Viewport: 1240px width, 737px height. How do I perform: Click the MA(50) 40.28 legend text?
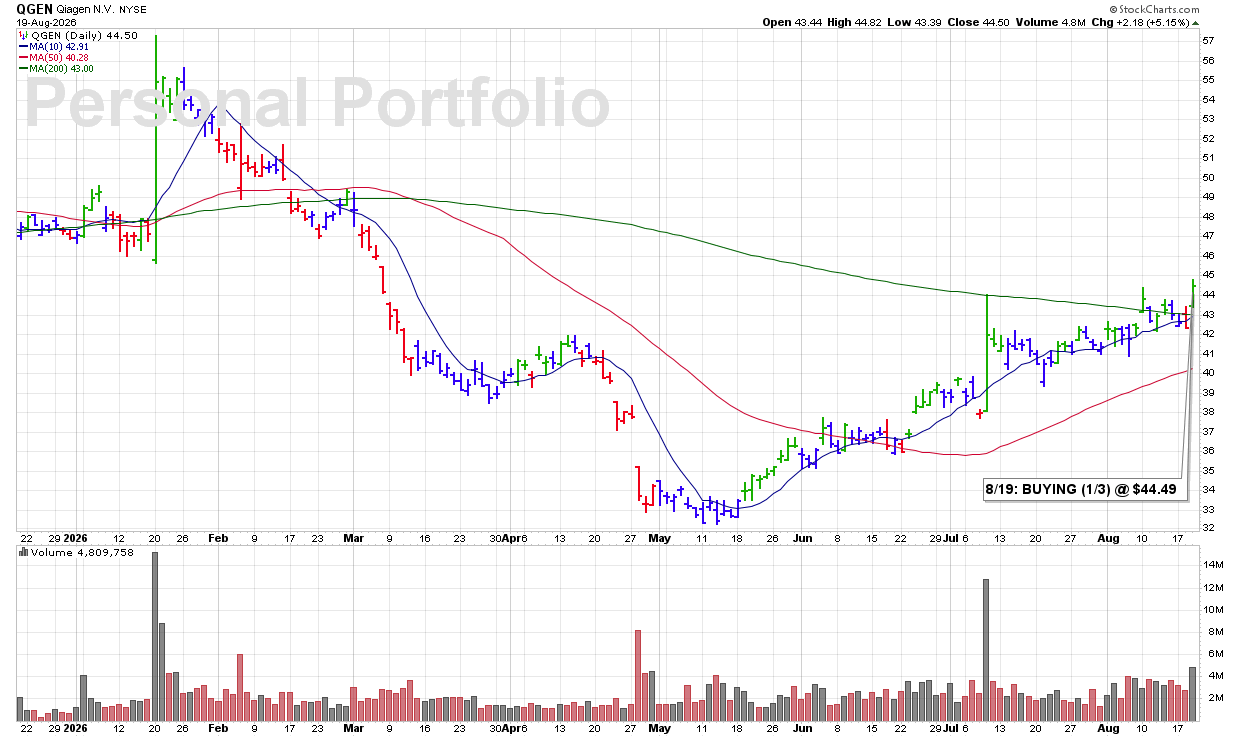[x=59, y=57]
